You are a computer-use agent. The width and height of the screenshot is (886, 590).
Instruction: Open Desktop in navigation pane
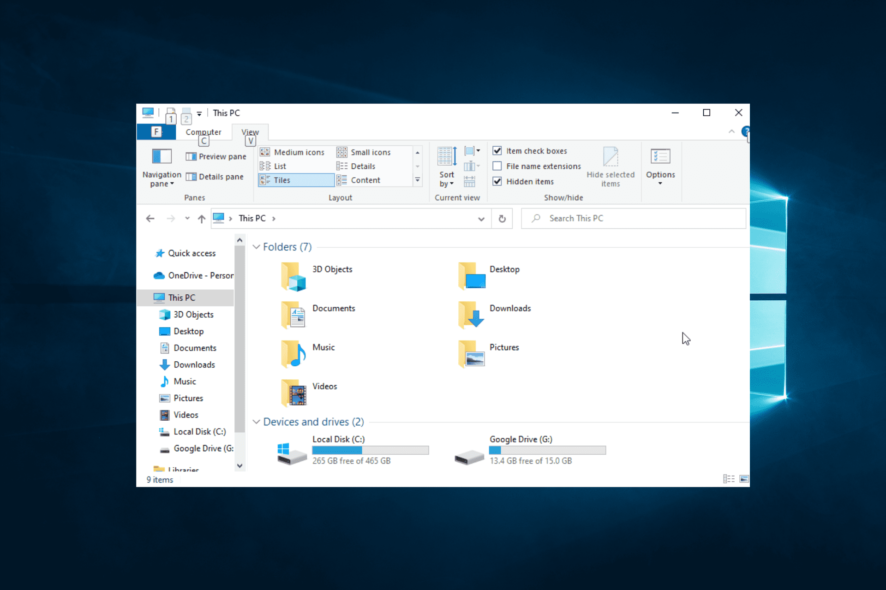point(188,332)
